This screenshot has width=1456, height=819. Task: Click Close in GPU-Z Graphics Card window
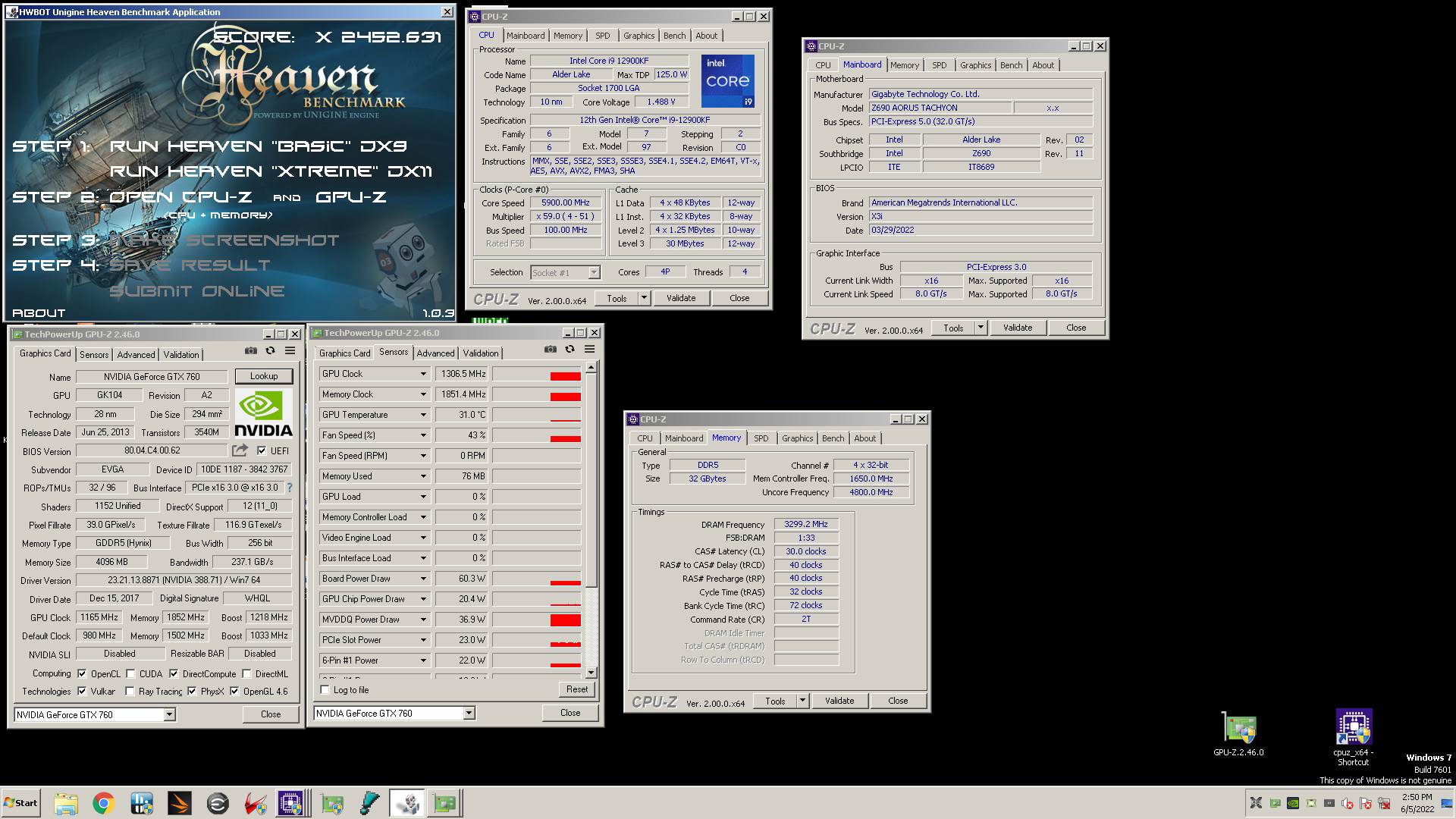(271, 714)
